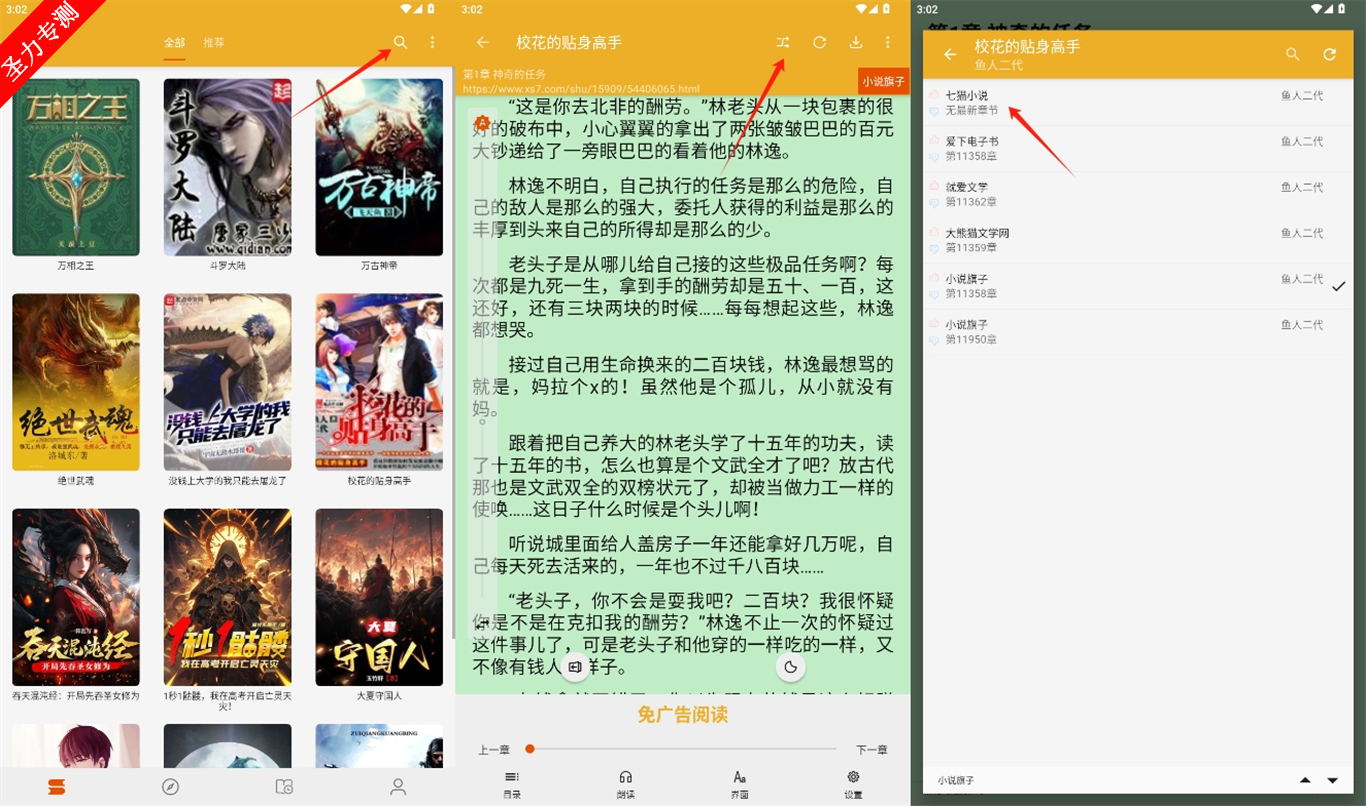Viewport: 1366px width, 806px height.
Task: Select the 大熊猫文学网 source
Action: pos(1138,241)
